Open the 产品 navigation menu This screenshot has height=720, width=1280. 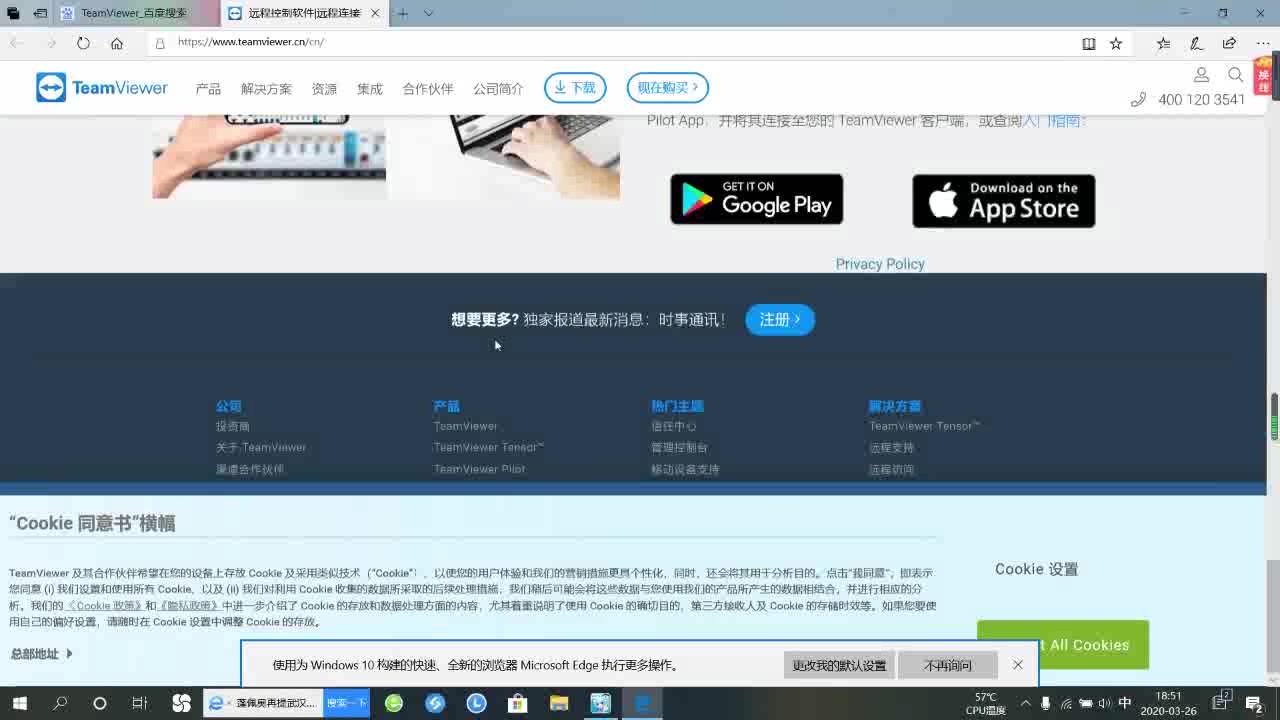(x=208, y=88)
